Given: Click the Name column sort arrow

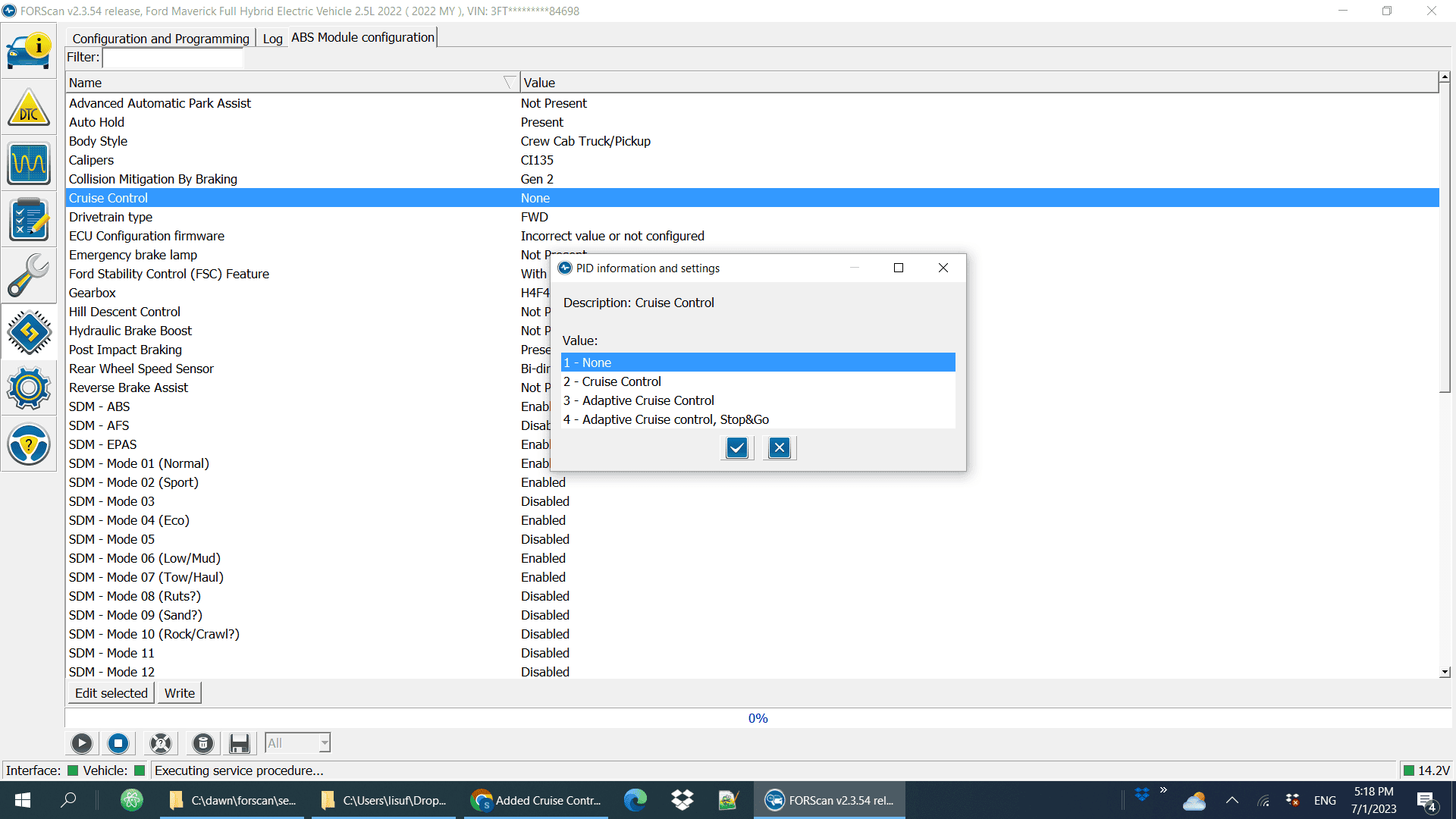Looking at the screenshot, I should tap(510, 83).
